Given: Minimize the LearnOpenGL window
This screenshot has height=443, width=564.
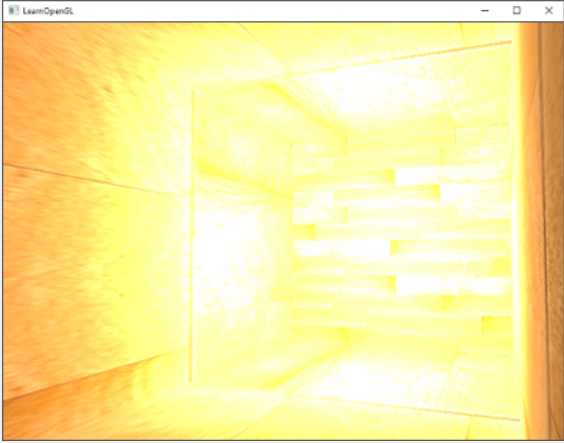Looking at the screenshot, I should (x=485, y=11).
